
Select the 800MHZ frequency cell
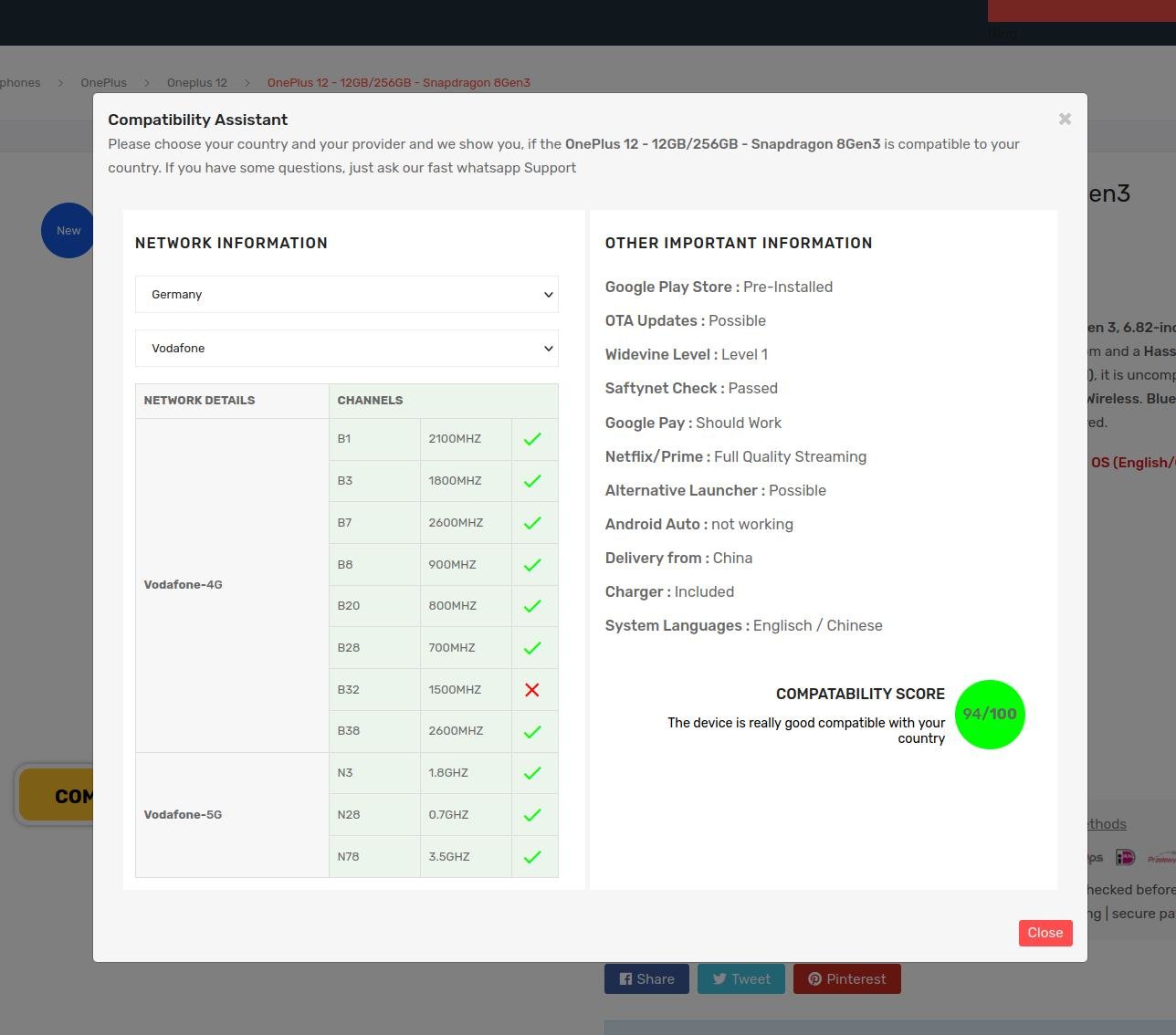pyautogui.click(x=466, y=606)
